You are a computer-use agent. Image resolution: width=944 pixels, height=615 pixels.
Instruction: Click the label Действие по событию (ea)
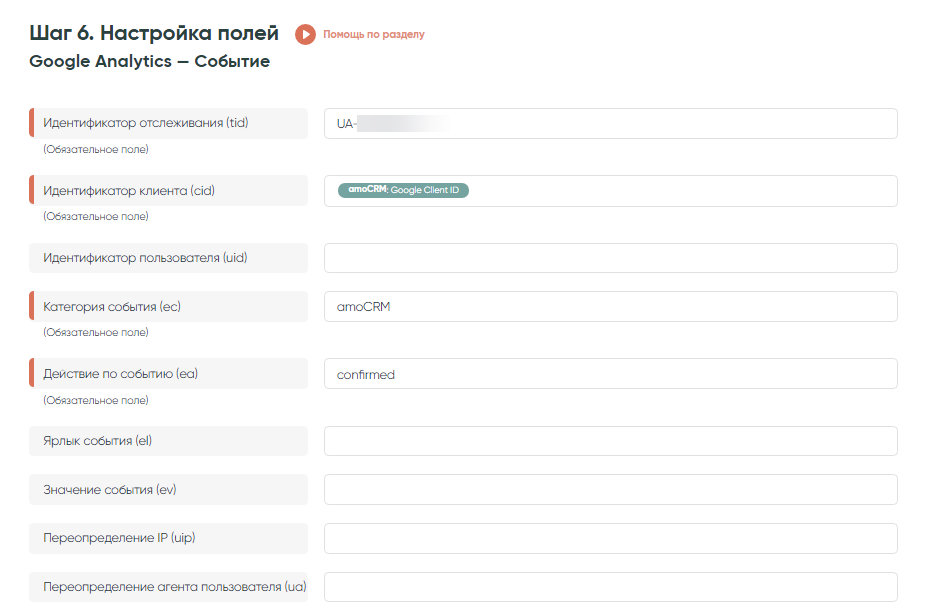[120, 374]
